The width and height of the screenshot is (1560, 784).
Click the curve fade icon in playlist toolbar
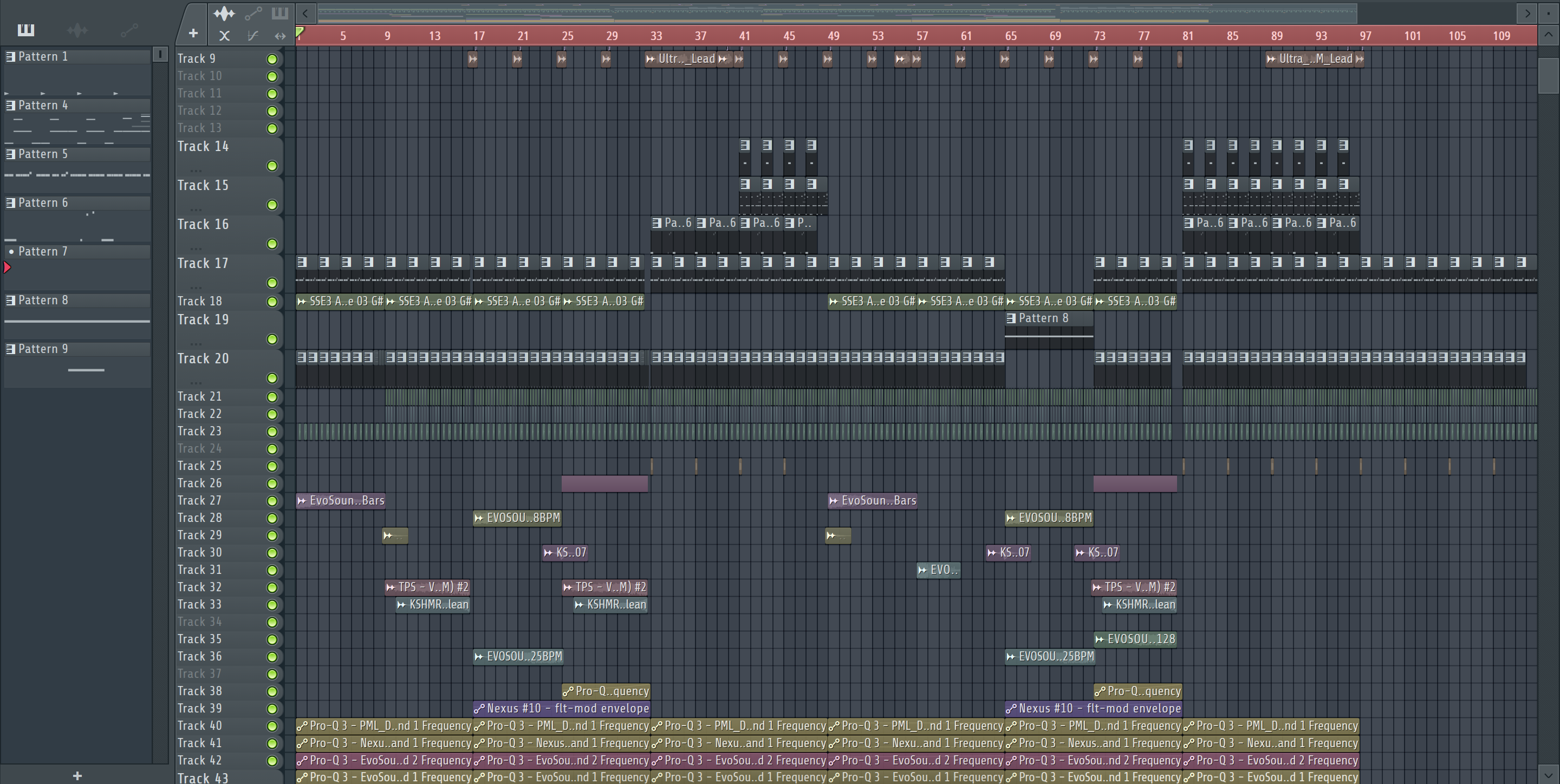[x=252, y=36]
